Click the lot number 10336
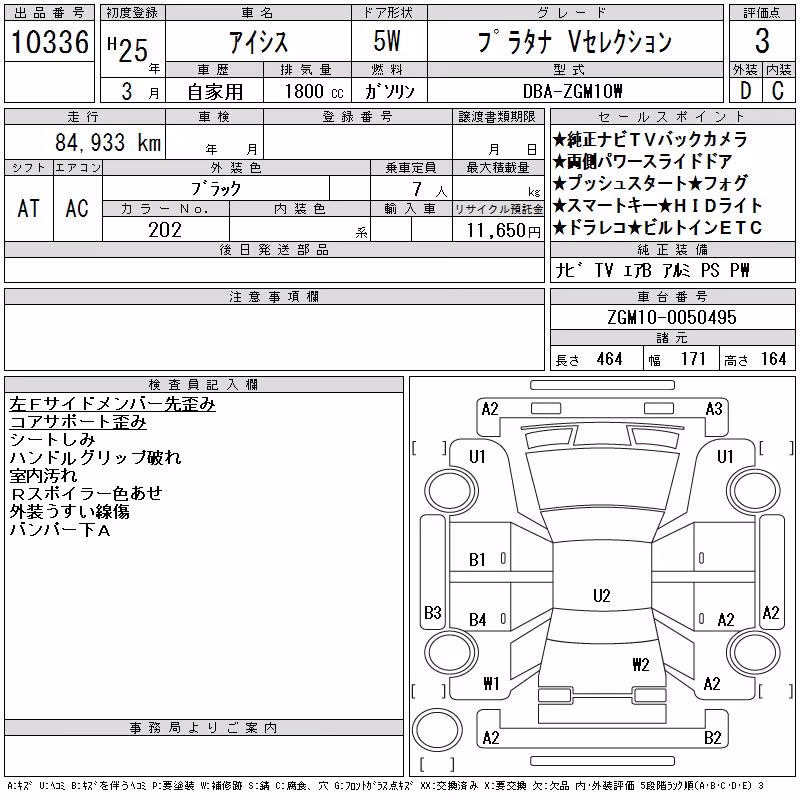This screenshot has width=800, height=800. coord(49,42)
